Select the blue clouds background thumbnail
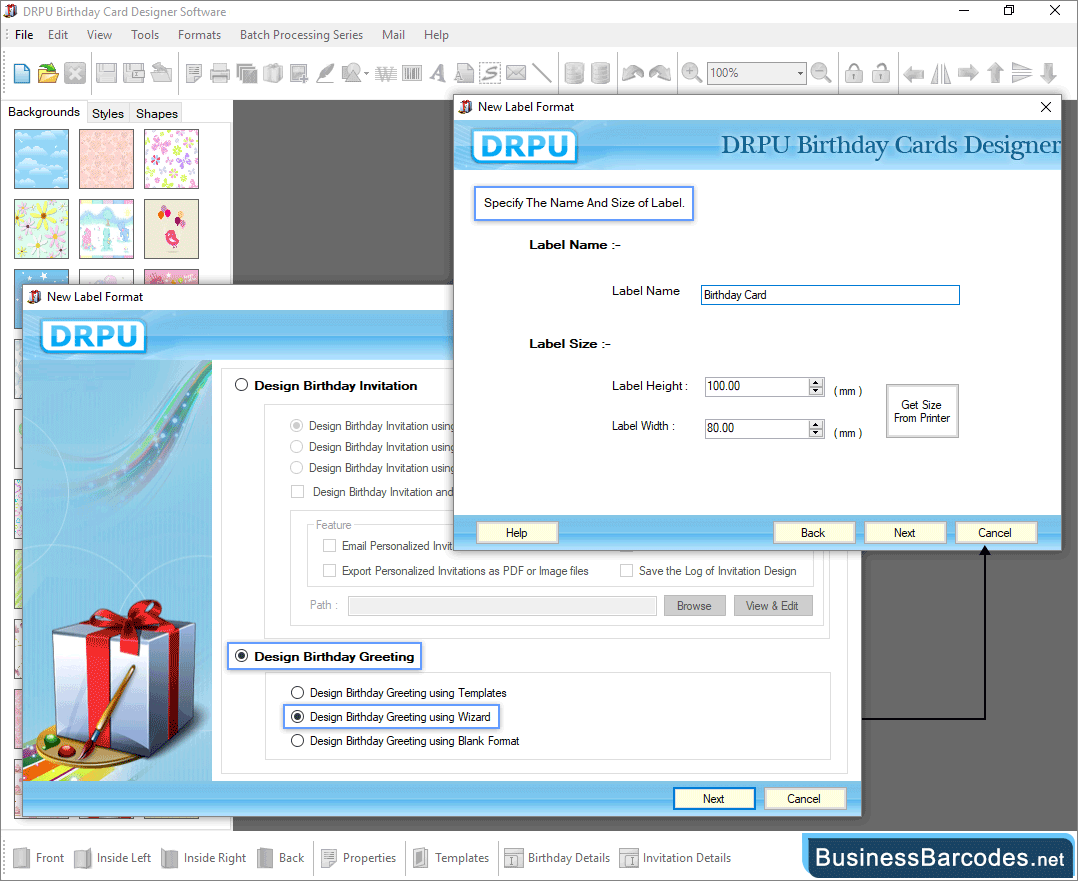The height and width of the screenshot is (881, 1078). (x=41, y=159)
